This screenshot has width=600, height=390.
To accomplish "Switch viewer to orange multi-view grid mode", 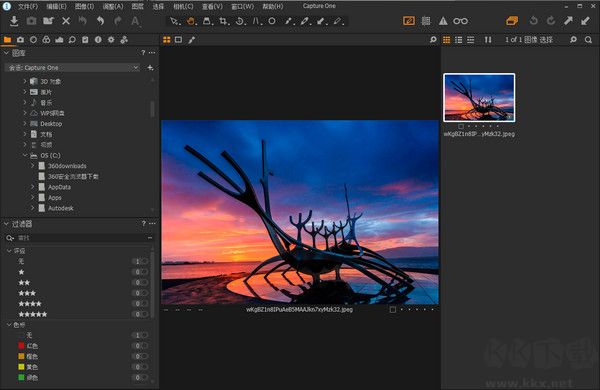I will point(167,40).
